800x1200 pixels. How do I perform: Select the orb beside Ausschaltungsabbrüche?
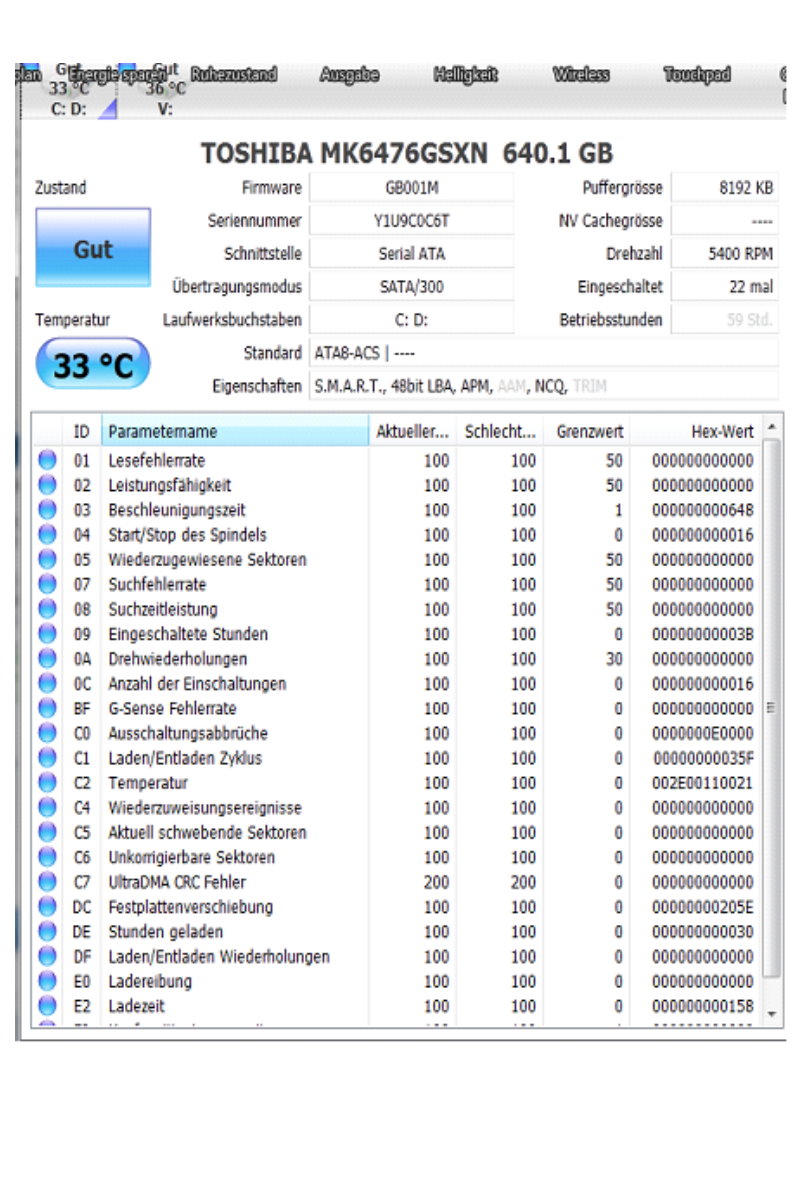(x=47, y=733)
